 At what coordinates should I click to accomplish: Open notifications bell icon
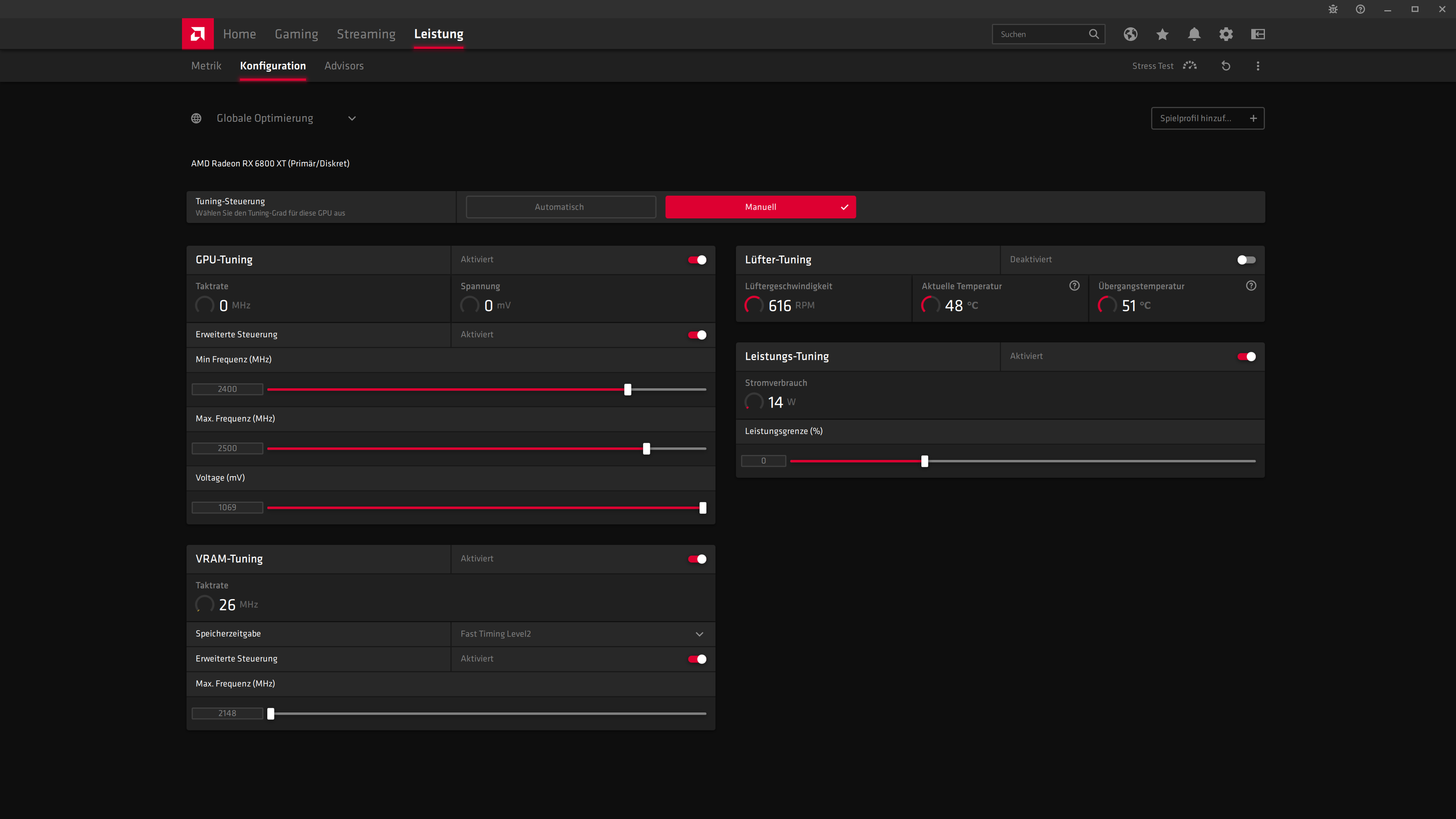pos(1194,34)
